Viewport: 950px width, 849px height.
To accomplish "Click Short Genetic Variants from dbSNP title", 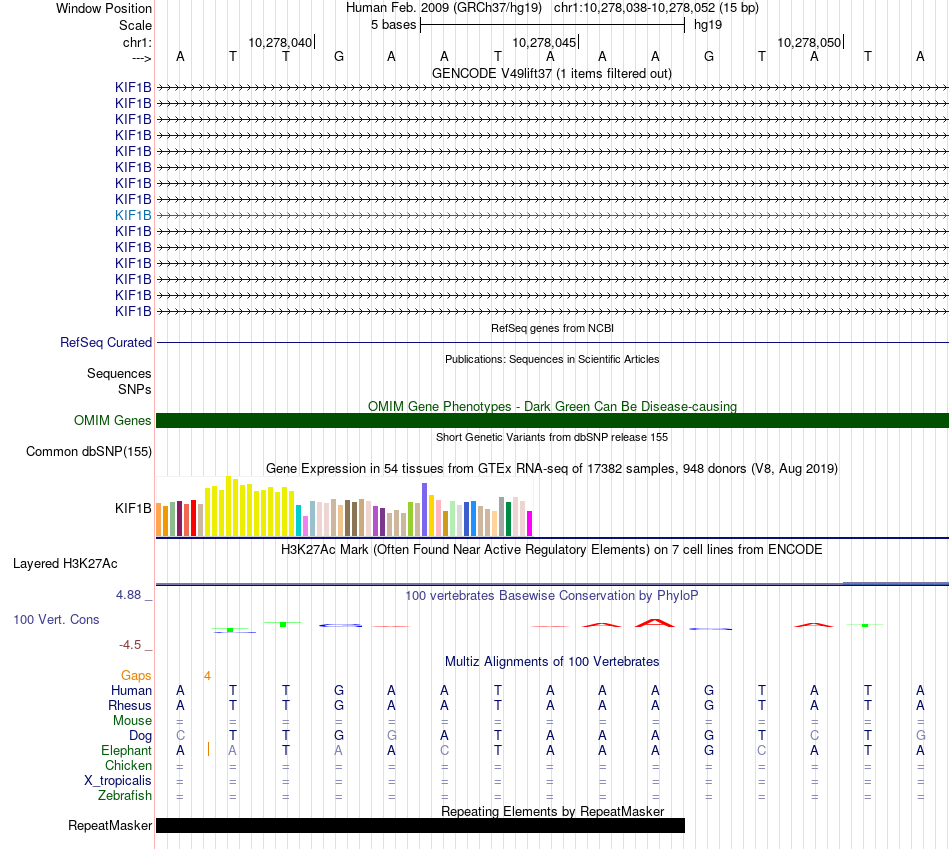I will tap(552, 437).
